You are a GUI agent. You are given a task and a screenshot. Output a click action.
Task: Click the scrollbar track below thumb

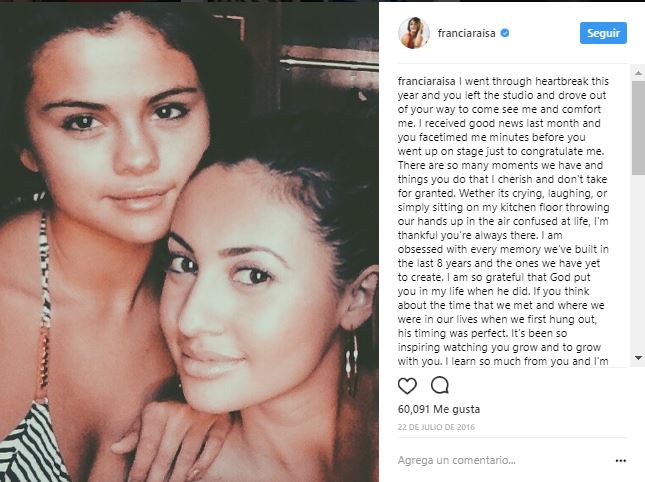[x=638, y=263]
